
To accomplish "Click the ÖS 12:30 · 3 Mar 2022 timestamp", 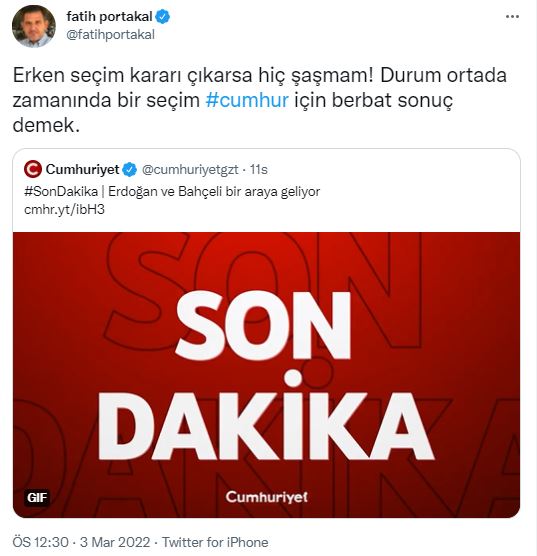I will point(81,543).
